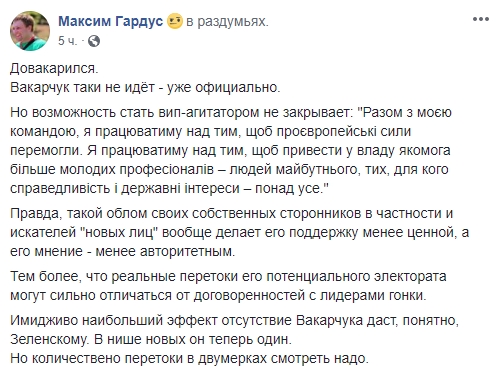Open the three-dots post options menu
Screen dimensions: 497x367
[481, 19]
